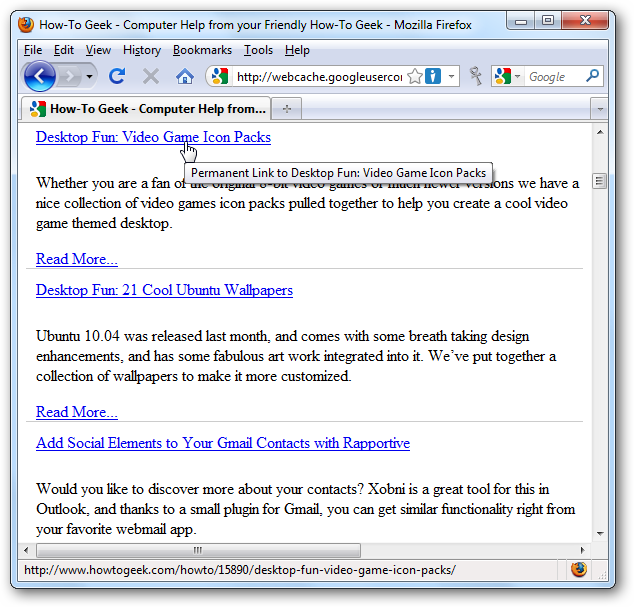
Task: Click the horizontal scrollbar left arrow
Action: pos(26,550)
